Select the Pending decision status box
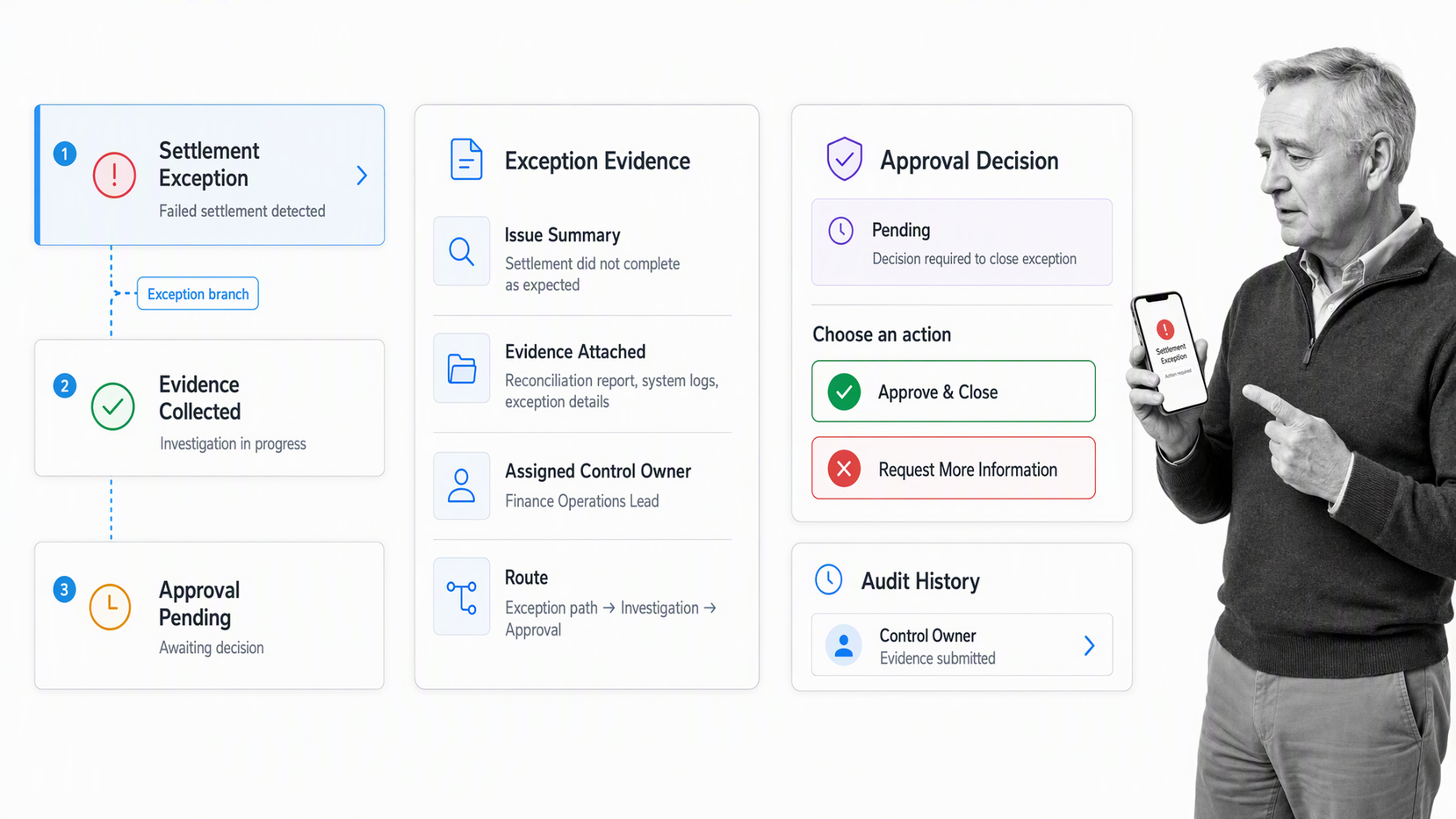 point(962,242)
